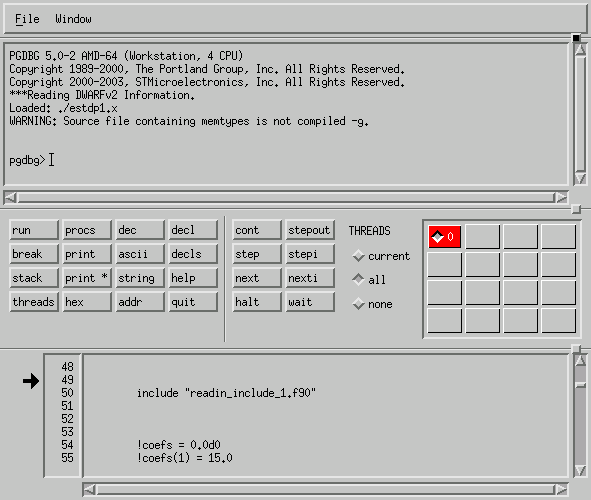Open the File menu
The height and width of the screenshot is (500, 591).
tap(27, 19)
